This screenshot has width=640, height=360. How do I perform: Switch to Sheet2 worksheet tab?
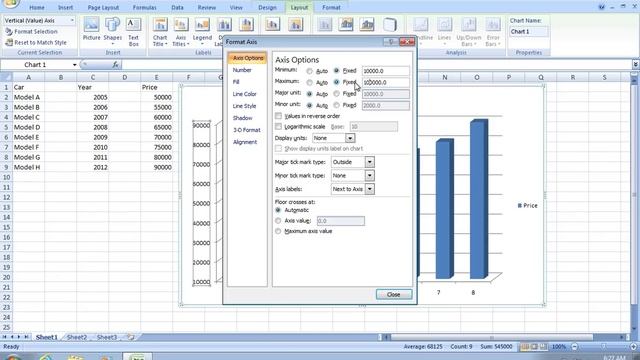tap(77, 337)
